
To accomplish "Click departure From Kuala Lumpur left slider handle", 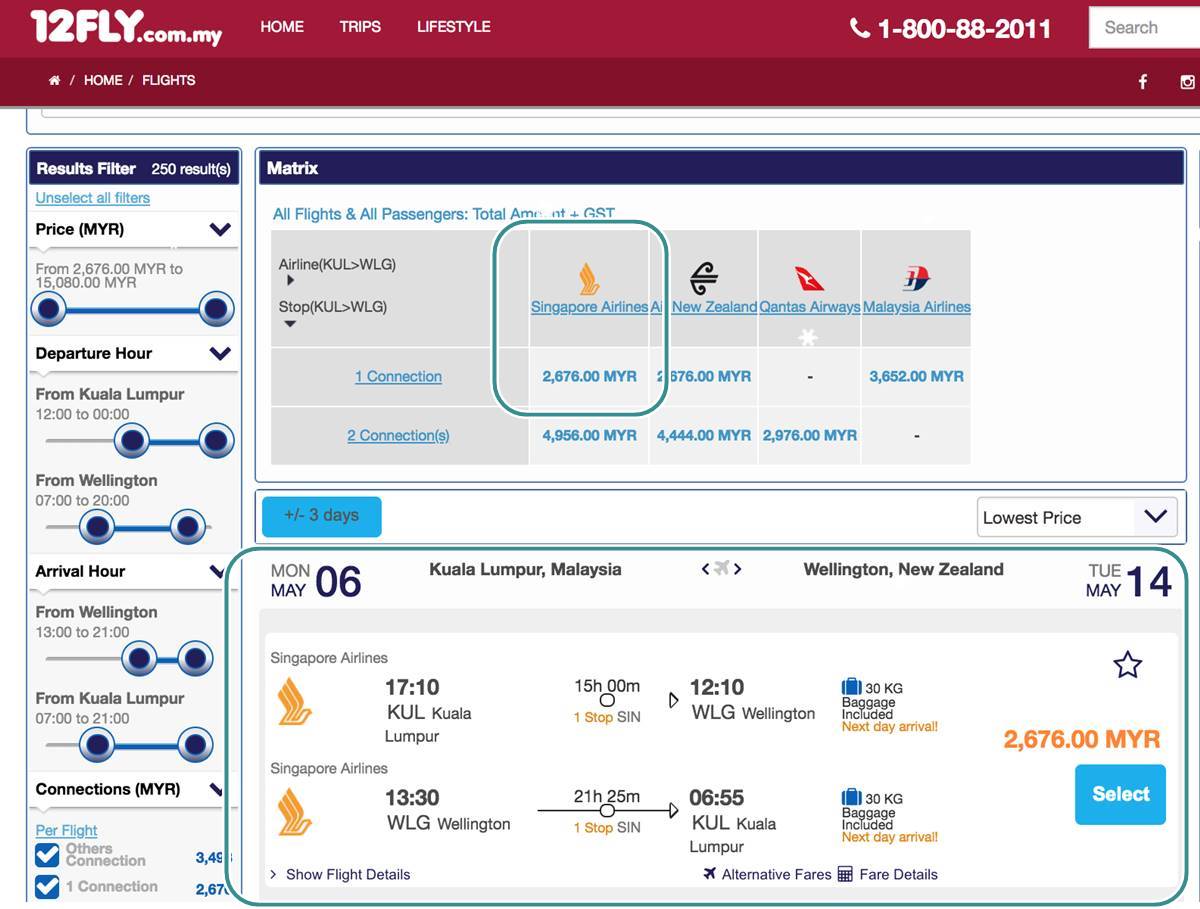I will [x=131, y=440].
